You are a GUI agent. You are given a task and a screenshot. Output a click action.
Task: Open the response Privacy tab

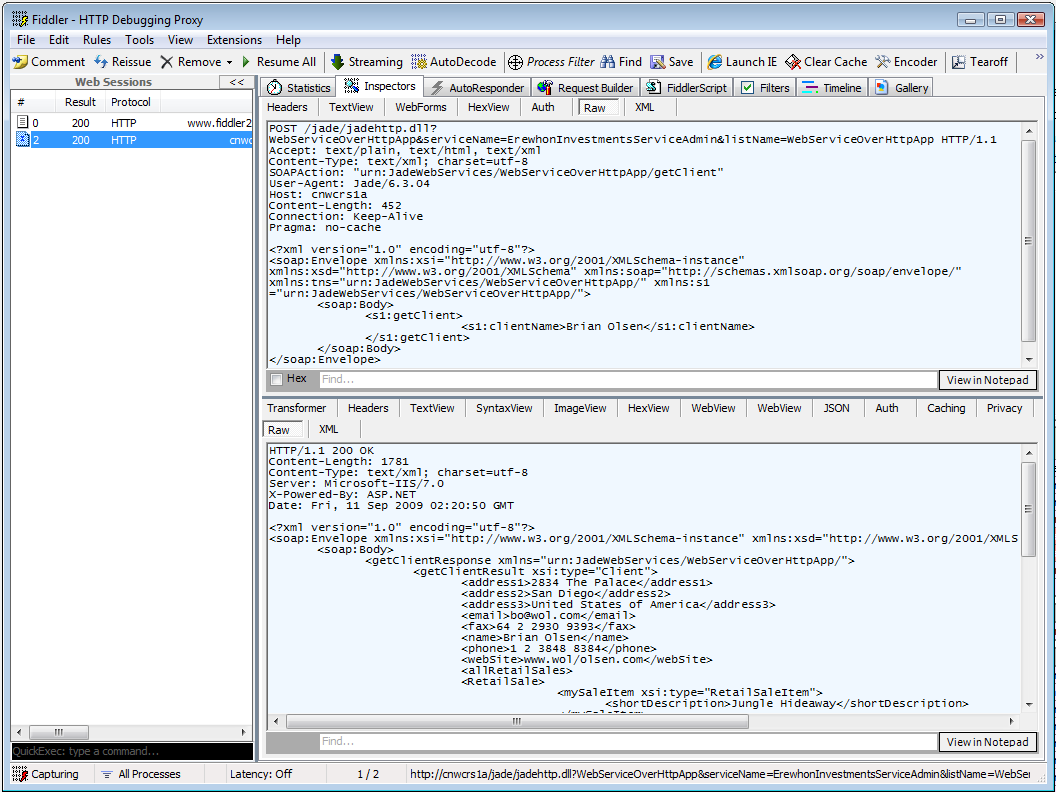[1004, 408]
